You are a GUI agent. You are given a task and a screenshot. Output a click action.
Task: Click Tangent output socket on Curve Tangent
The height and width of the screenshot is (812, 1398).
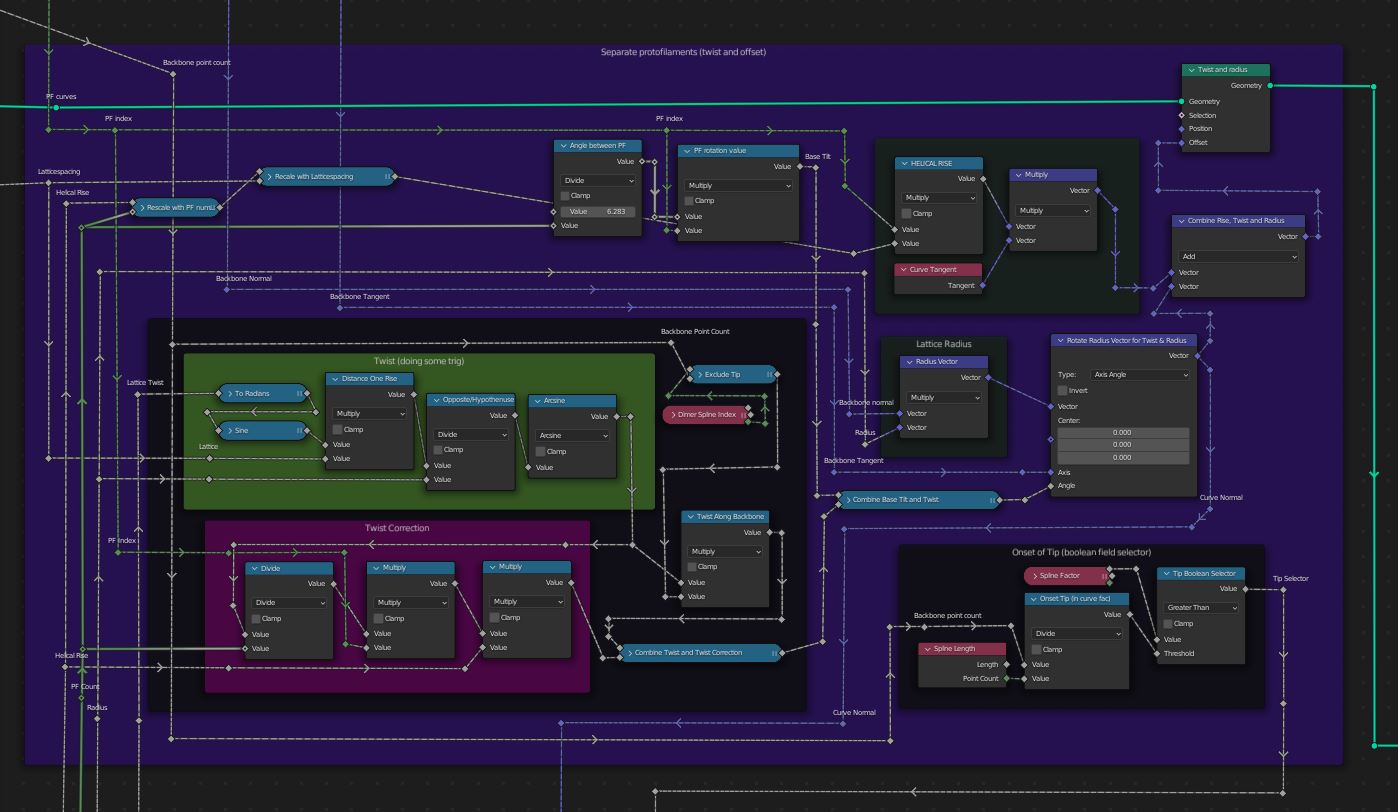pos(982,286)
